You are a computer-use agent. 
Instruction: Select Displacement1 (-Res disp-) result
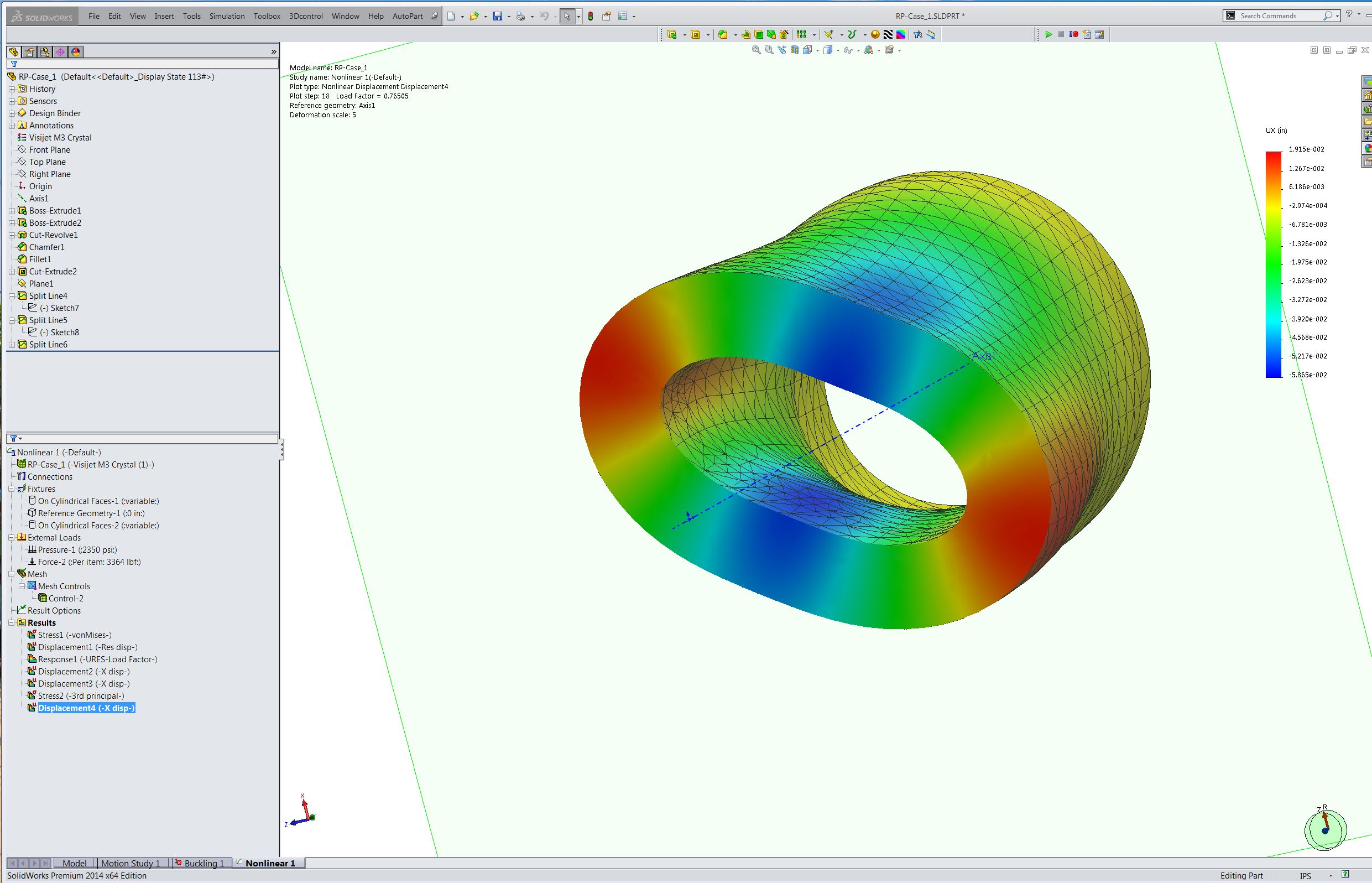[88, 647]
